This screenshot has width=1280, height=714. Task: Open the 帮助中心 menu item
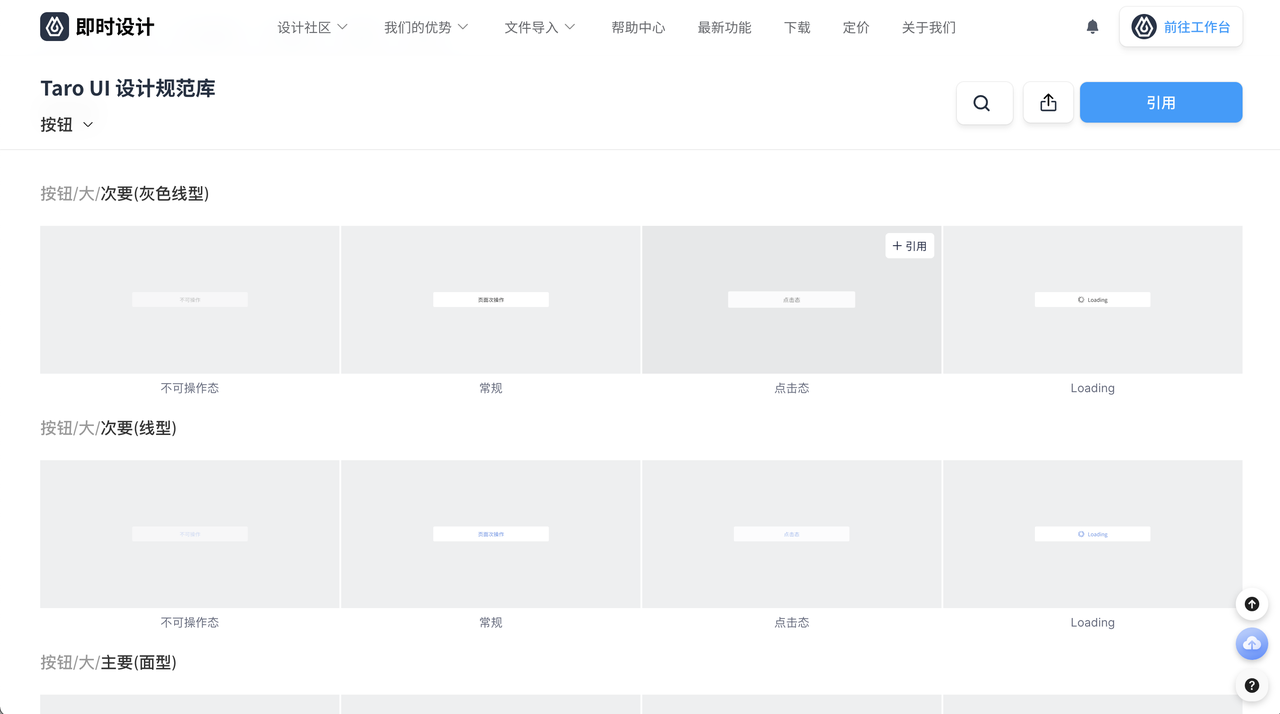pos(638,27)
